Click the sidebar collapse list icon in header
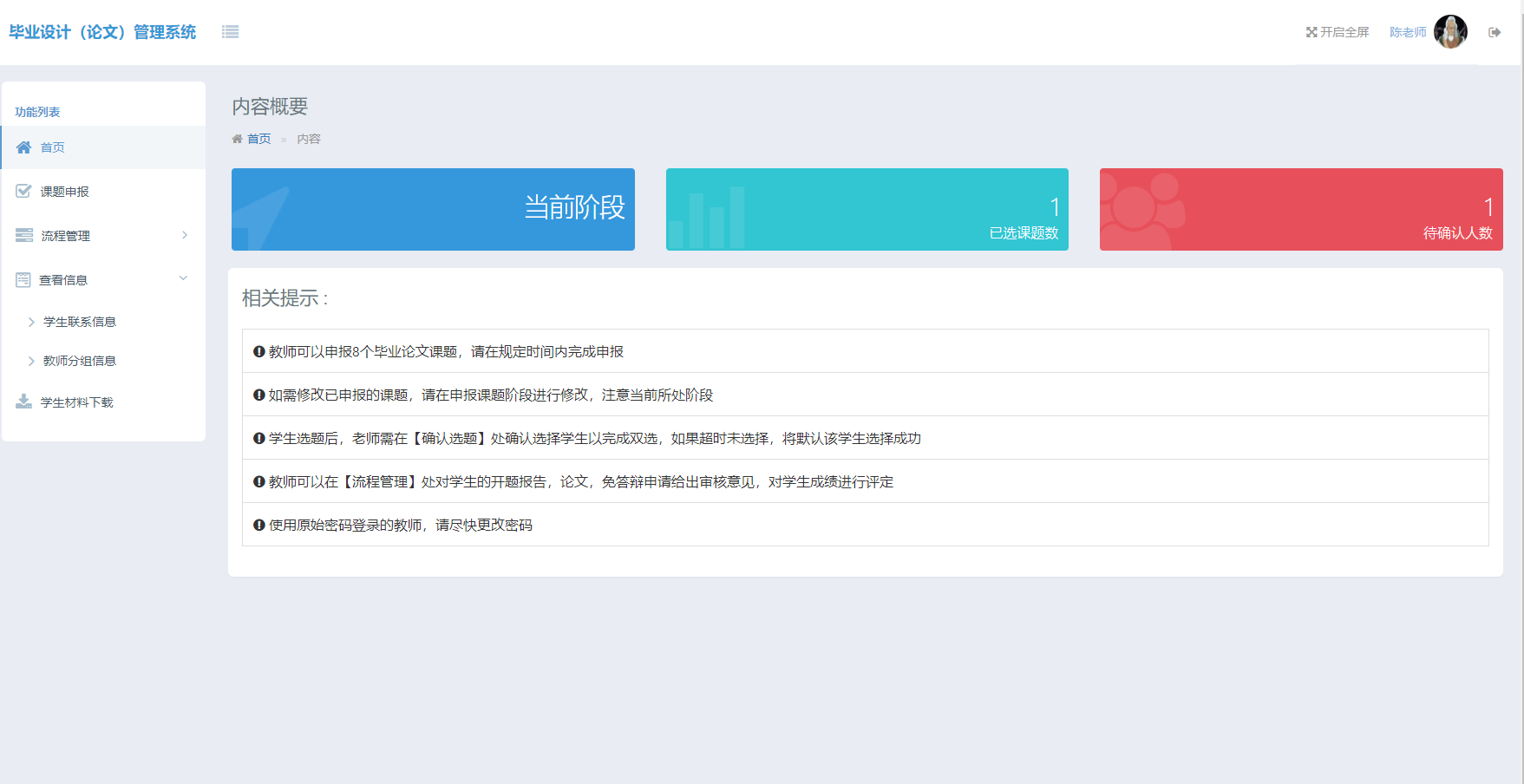The height and width of the screenshot is (784, 1524). [x=230, y=31]
